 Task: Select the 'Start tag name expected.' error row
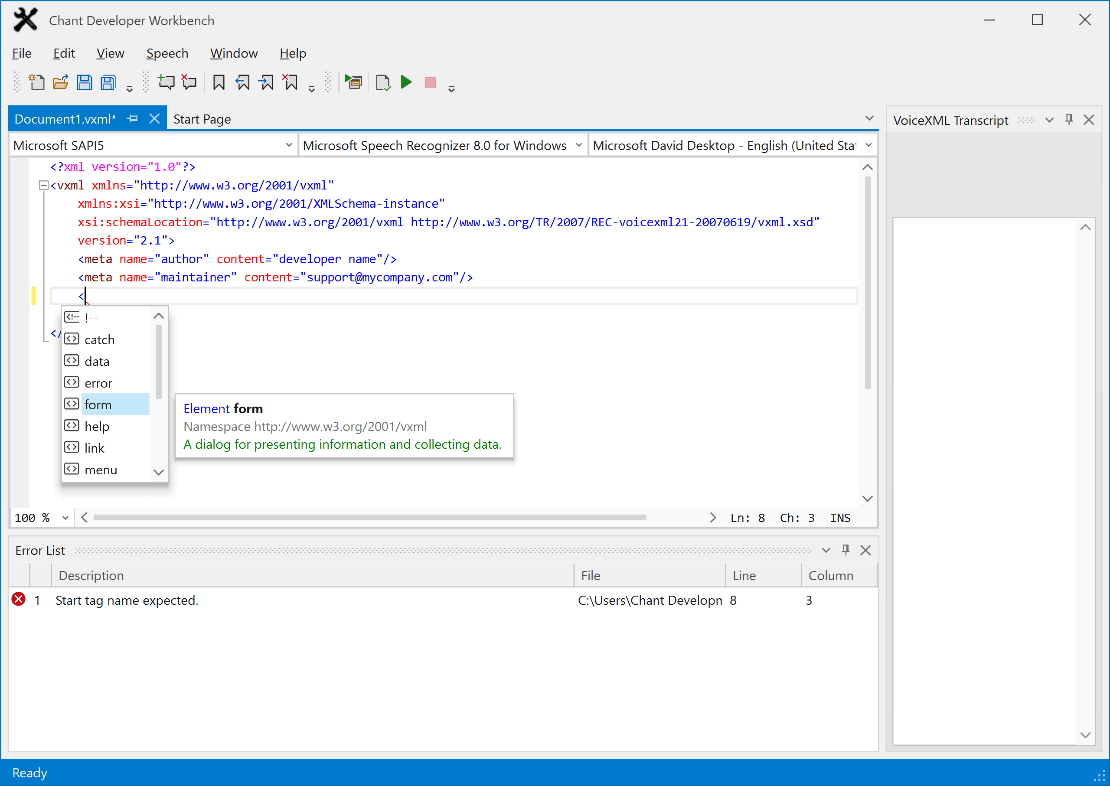pos(443,600)
